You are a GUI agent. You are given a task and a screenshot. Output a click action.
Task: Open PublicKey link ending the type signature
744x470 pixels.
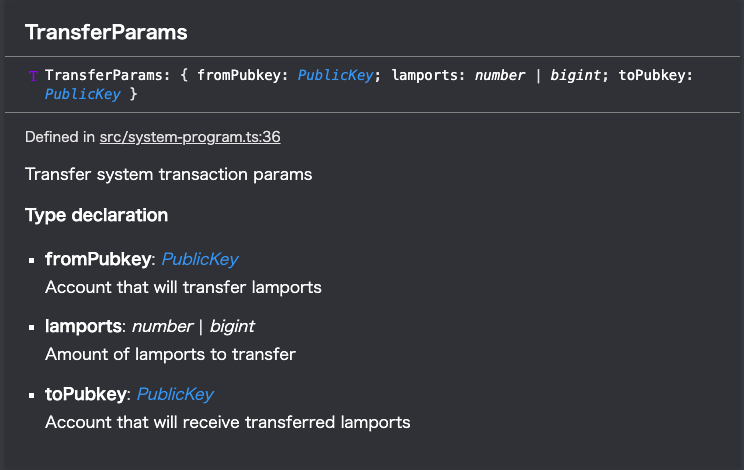[83, 94]
